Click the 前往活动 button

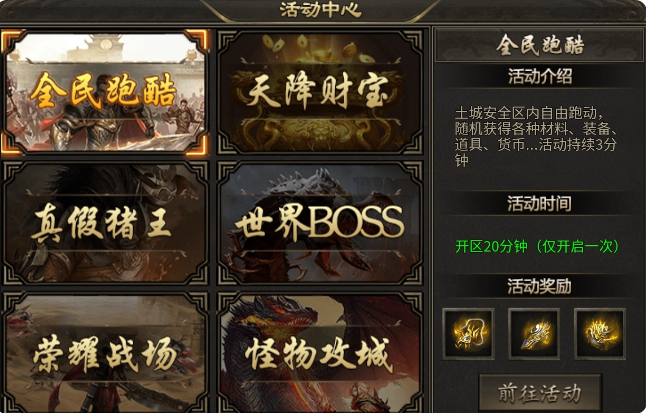pyautogui.click(x=540, y=393)
